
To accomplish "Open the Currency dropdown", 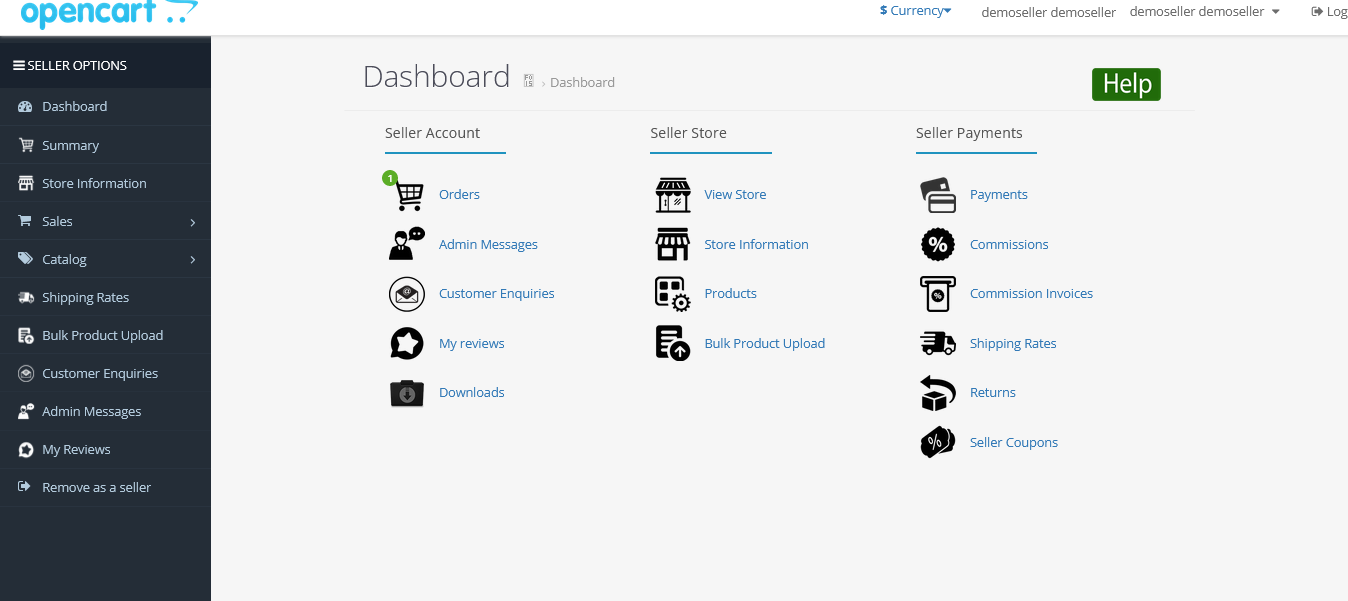I will [x=914, y=11].
